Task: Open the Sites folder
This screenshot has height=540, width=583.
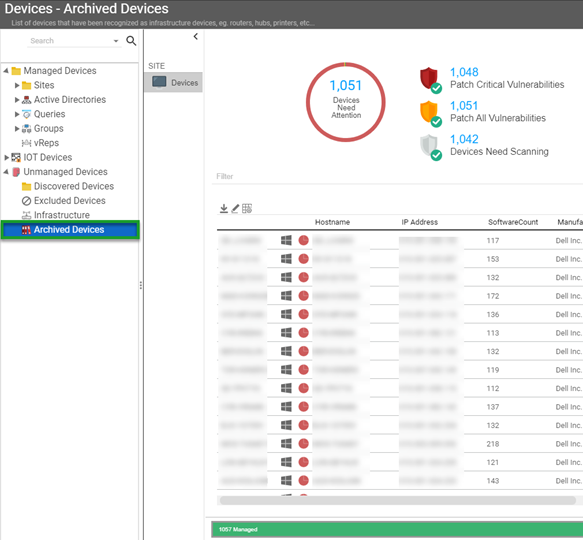Action: tap(44, 85)
